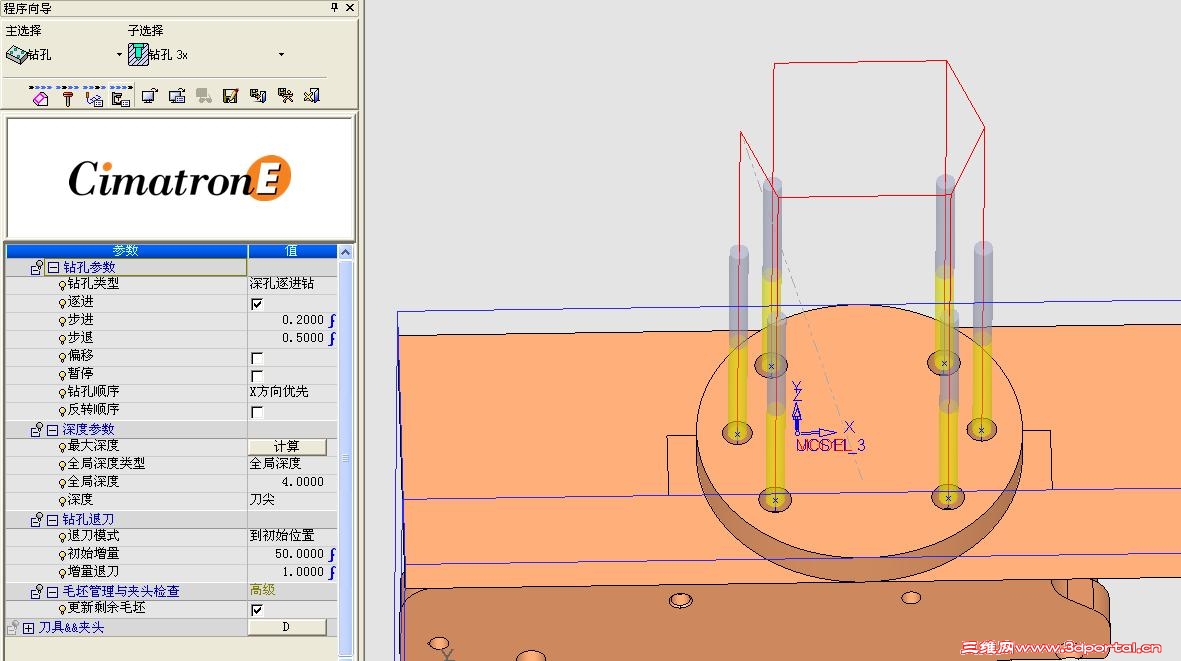Click the function f icon beside 步退 value
The height and width of the screenshot is (661, 1181).
(332, 338)
